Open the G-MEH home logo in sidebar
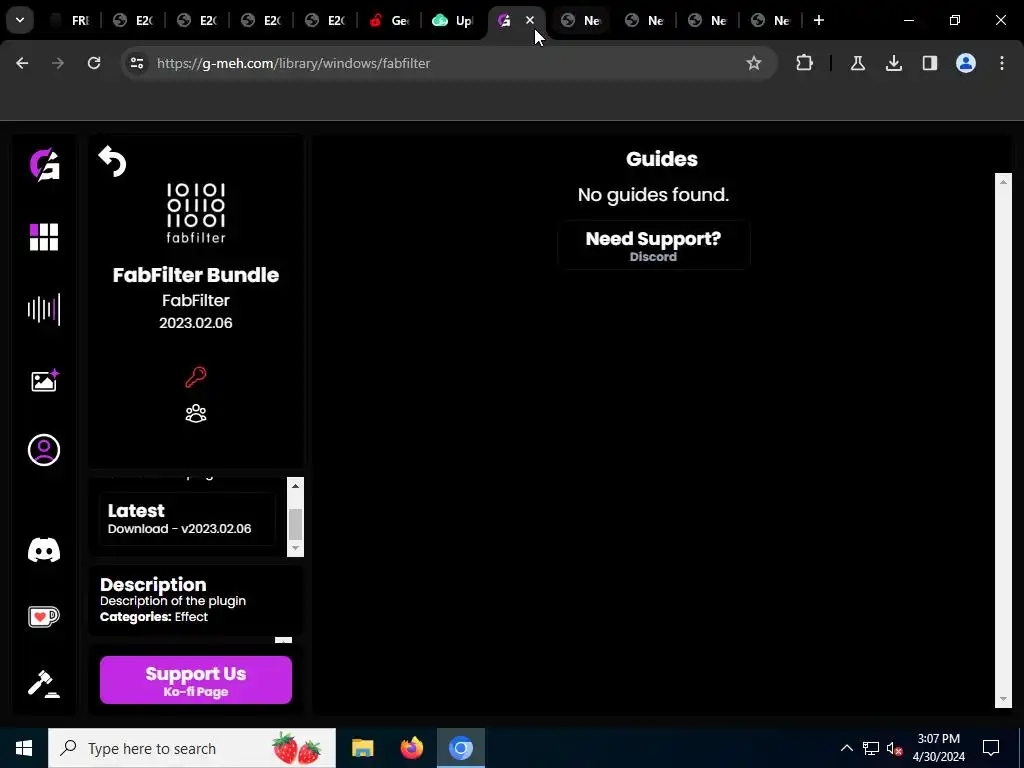1024x768 pixels. coord(44,165)
